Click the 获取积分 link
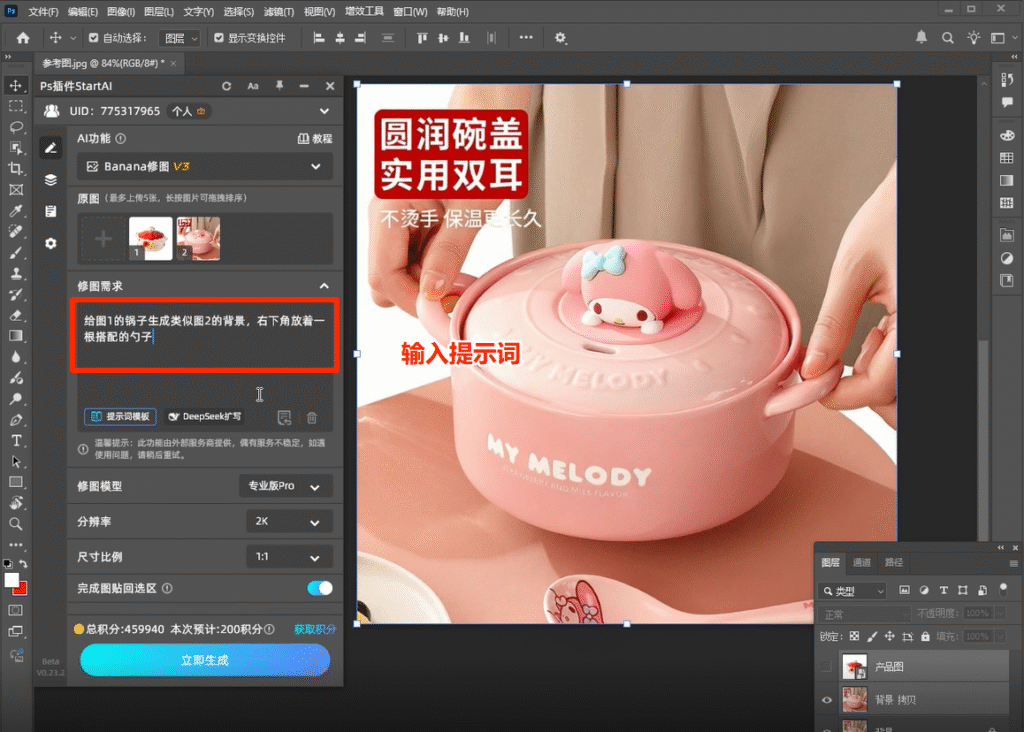 click(x=315, y=629)
